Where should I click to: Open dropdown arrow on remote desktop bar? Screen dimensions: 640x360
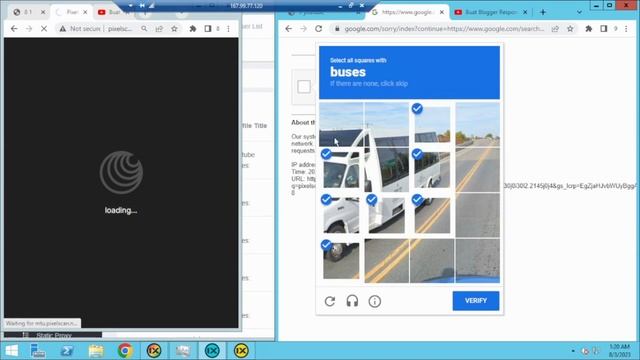(x=130, y=6)
